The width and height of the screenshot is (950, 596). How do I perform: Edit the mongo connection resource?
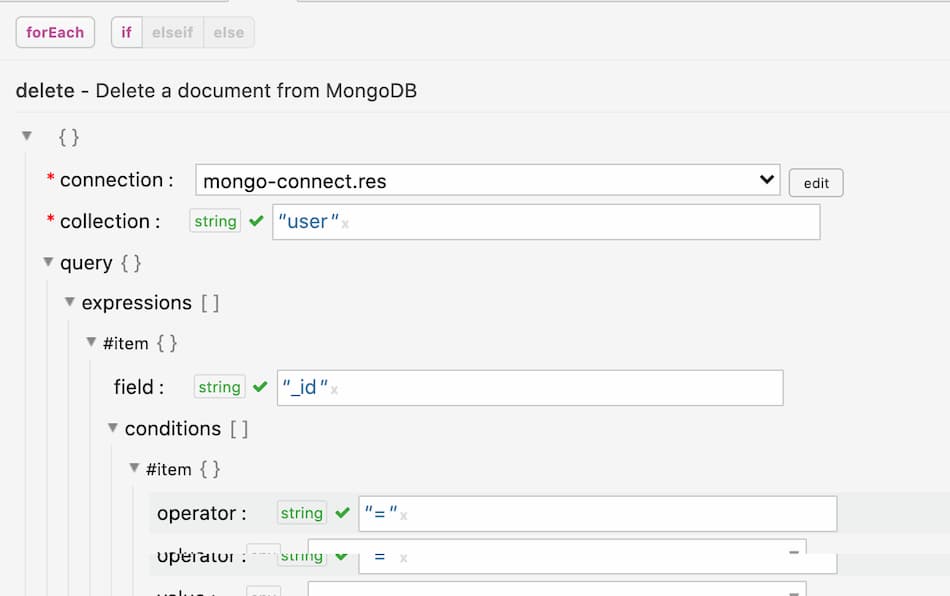click(816, 183)
